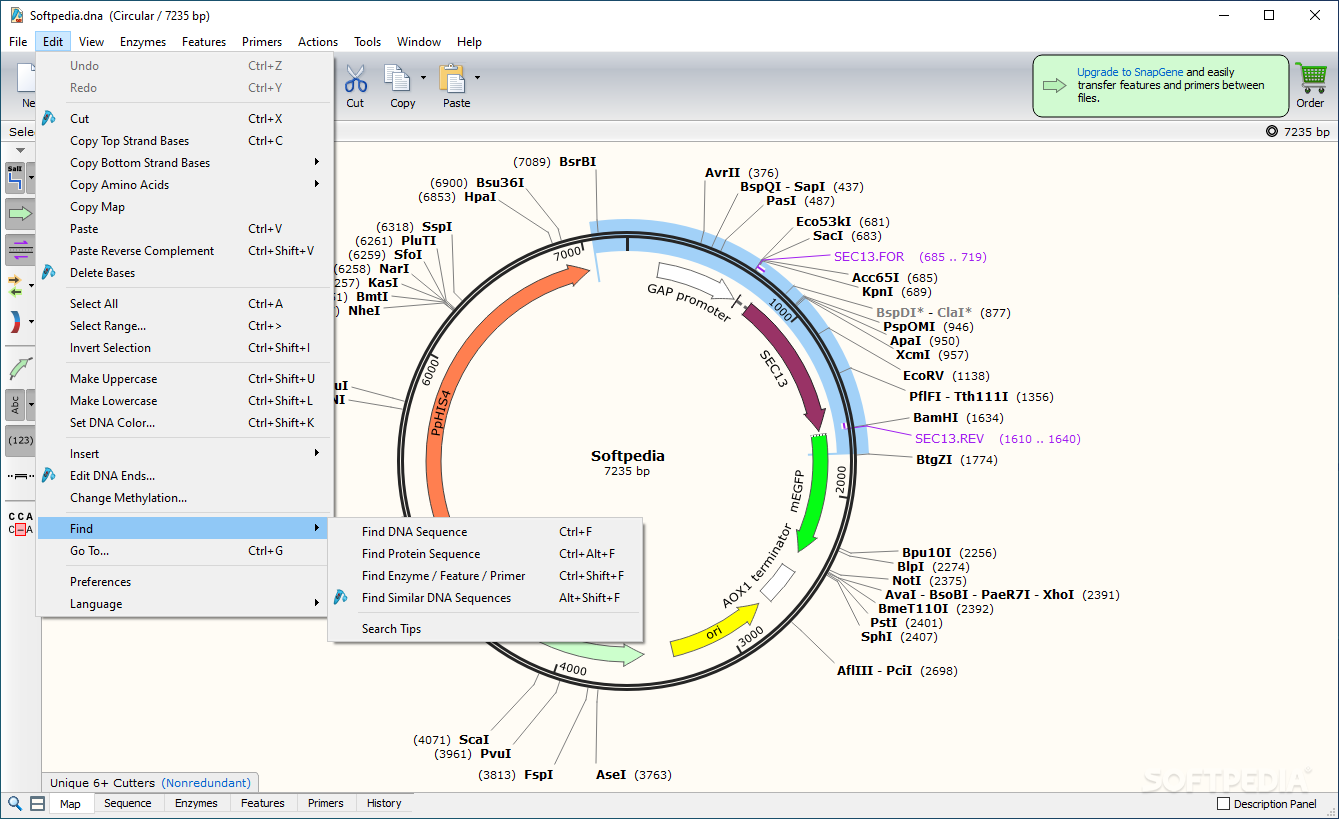Toggle the show enzymes SalI side button
The height and width of the screenshot is (819, 1339).
(15, 178)
